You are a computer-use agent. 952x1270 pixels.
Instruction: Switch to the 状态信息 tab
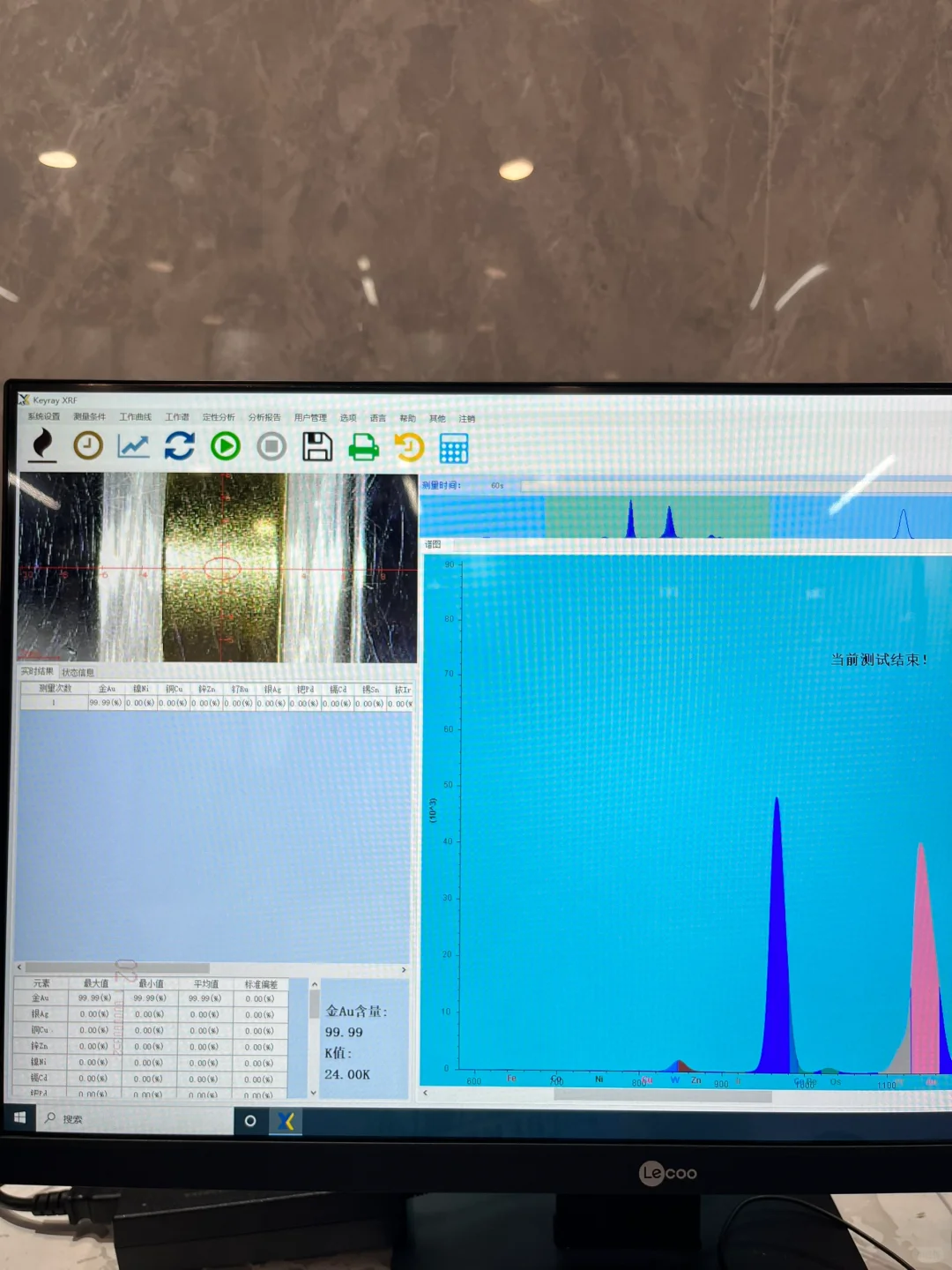[78, 672]
